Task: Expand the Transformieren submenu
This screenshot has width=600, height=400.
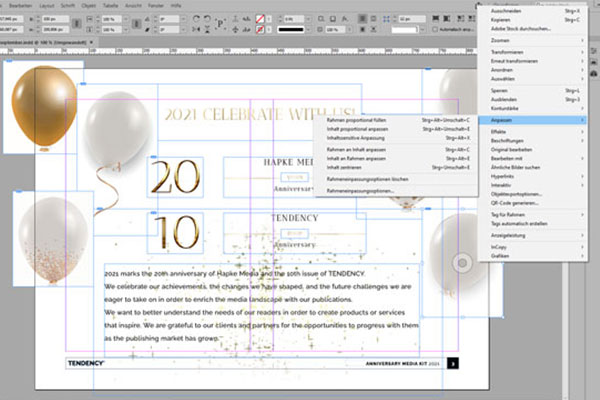Action: [534, 52]
